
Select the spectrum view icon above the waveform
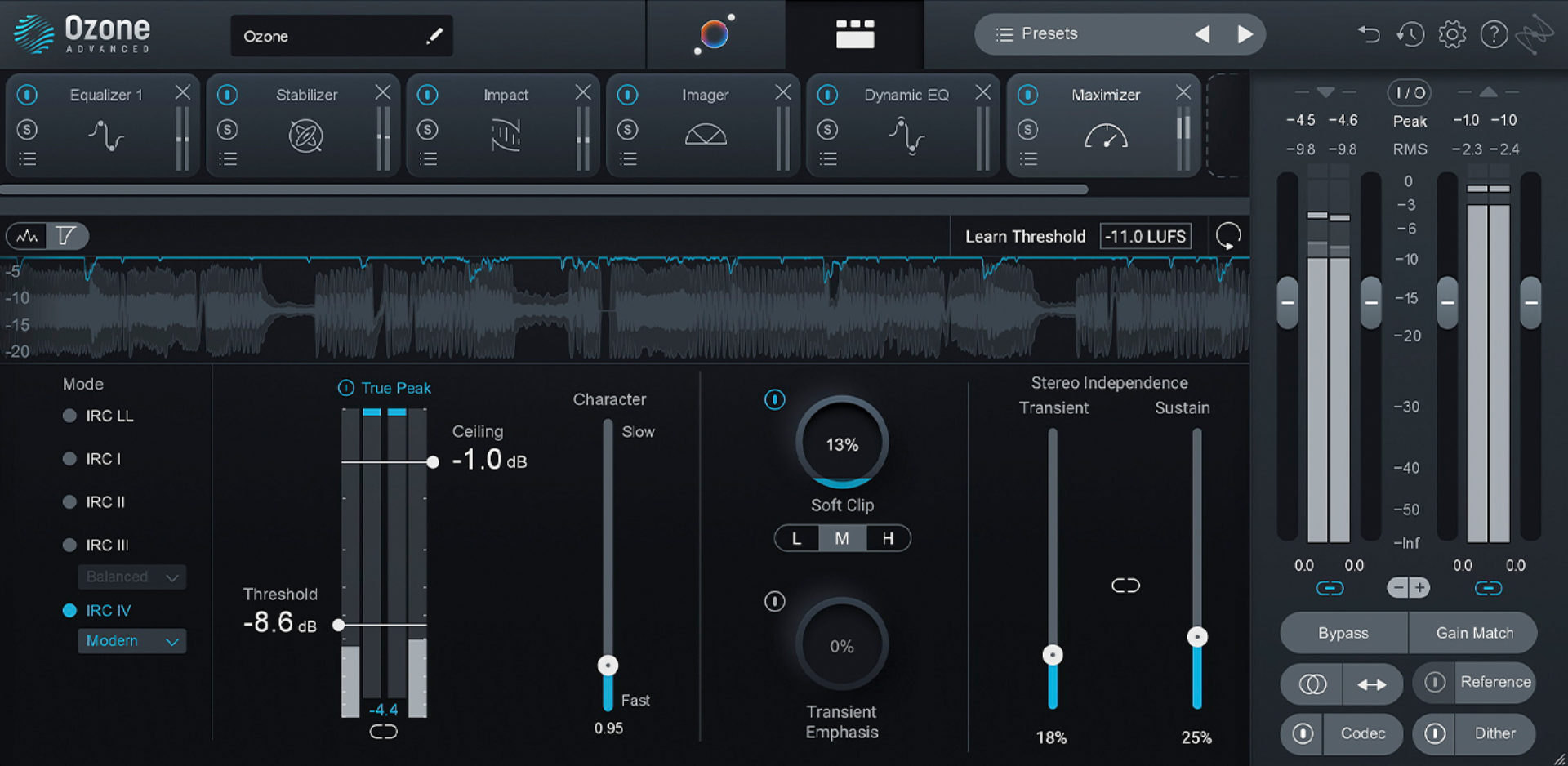(x=26, y=235)
